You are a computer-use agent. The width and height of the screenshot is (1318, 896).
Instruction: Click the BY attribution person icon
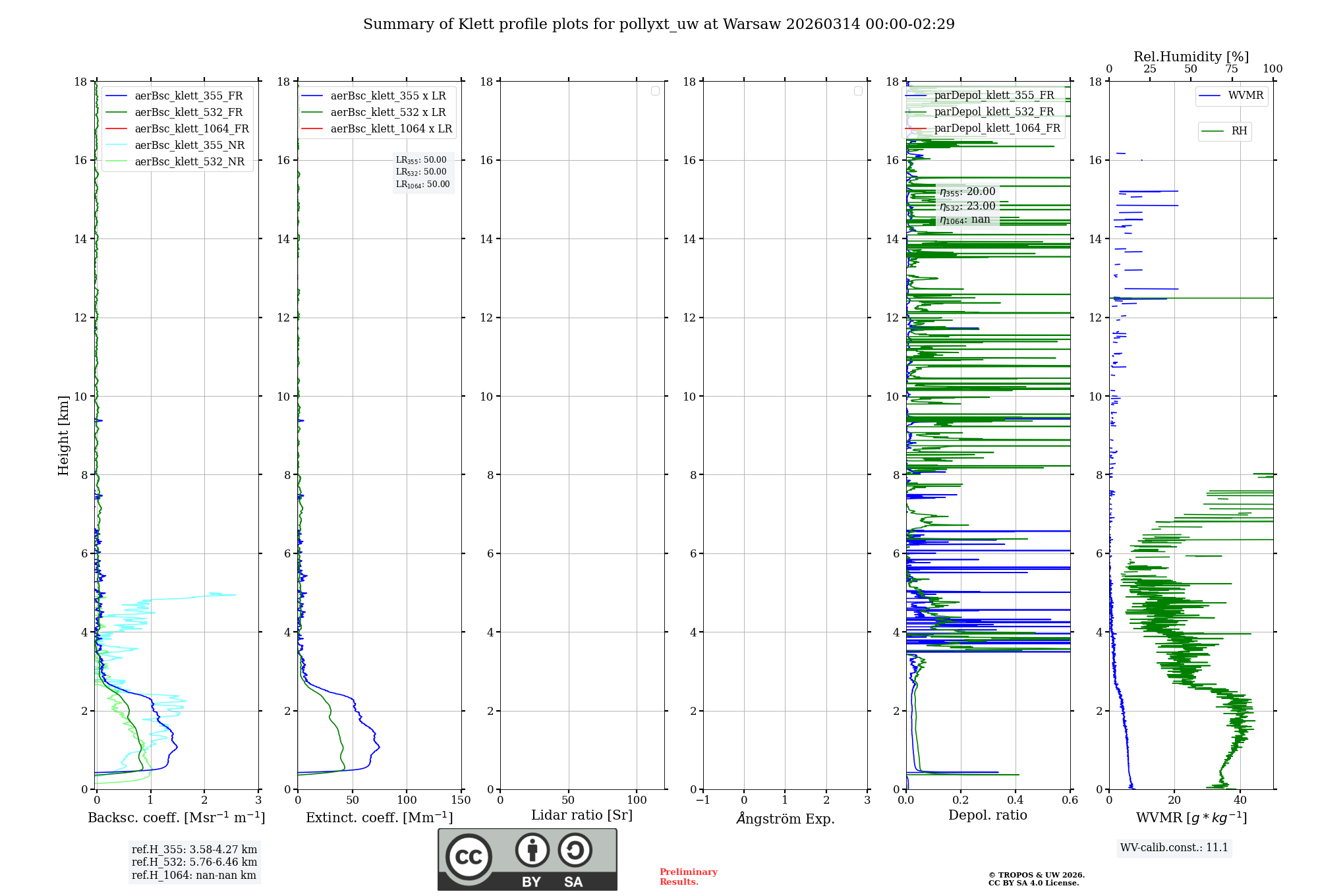tap(532, 850)
